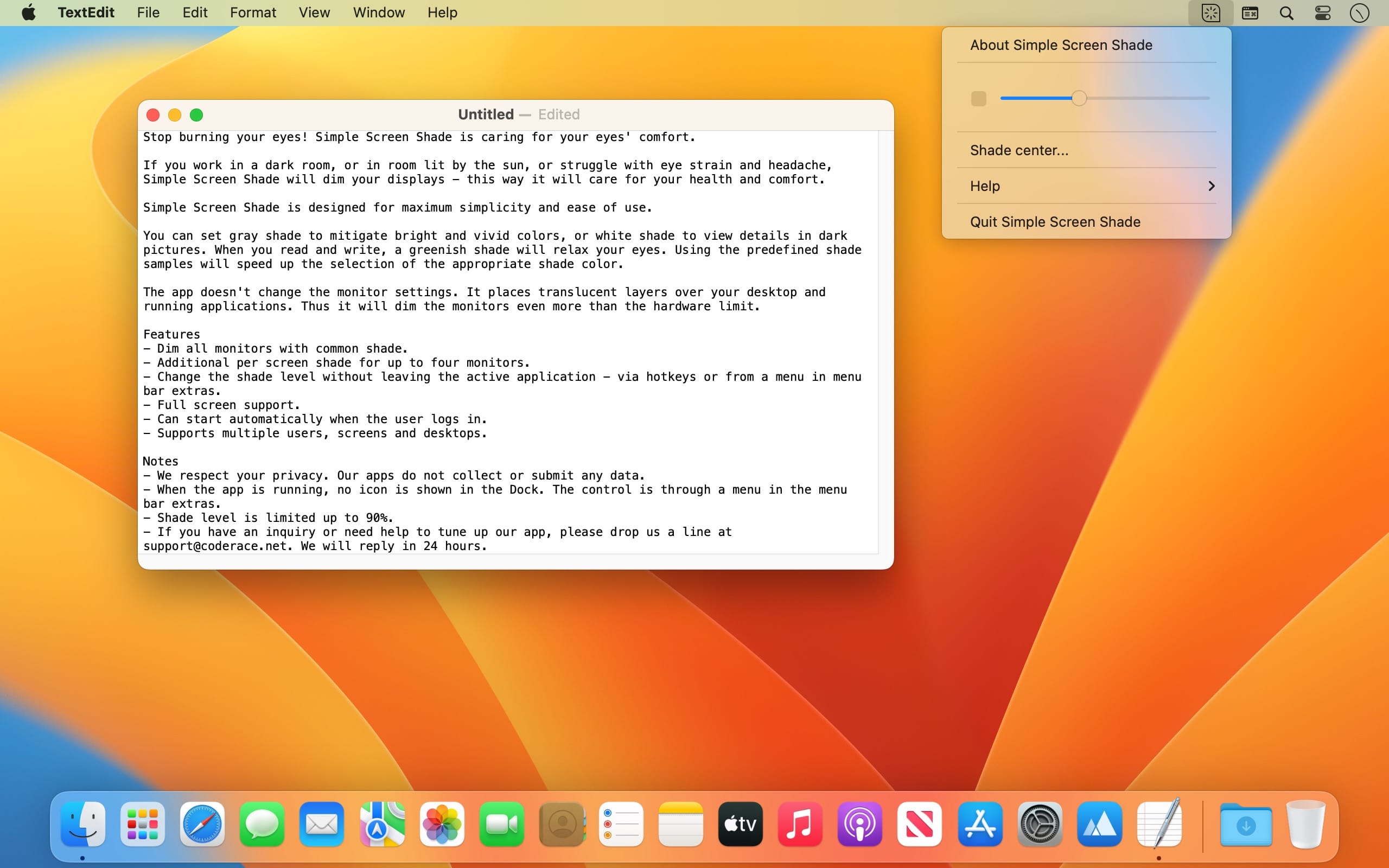Open the View menu
Viewport: 1389px width, 868px height.
314,12
